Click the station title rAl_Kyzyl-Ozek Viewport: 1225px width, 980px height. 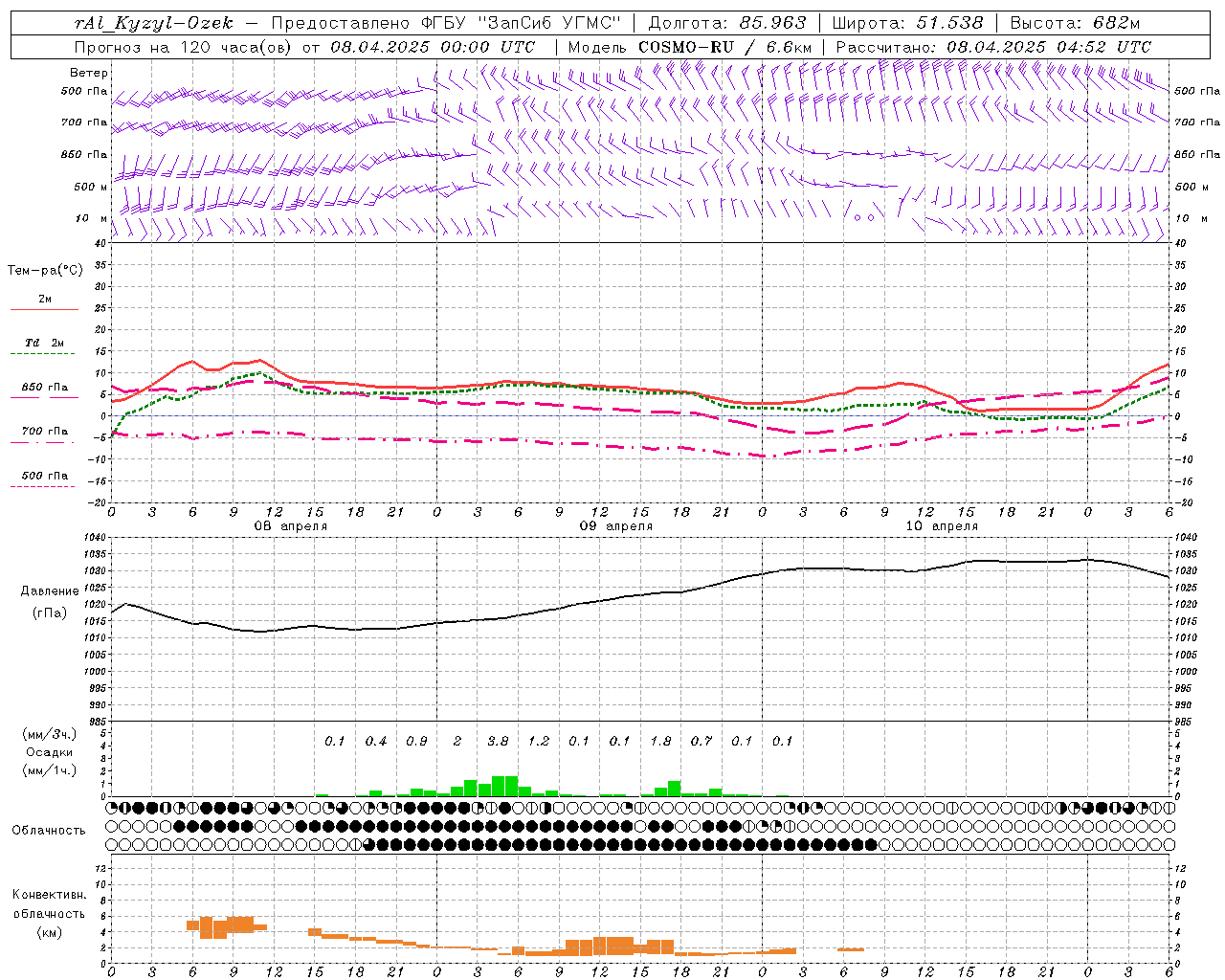pos(154,23)
